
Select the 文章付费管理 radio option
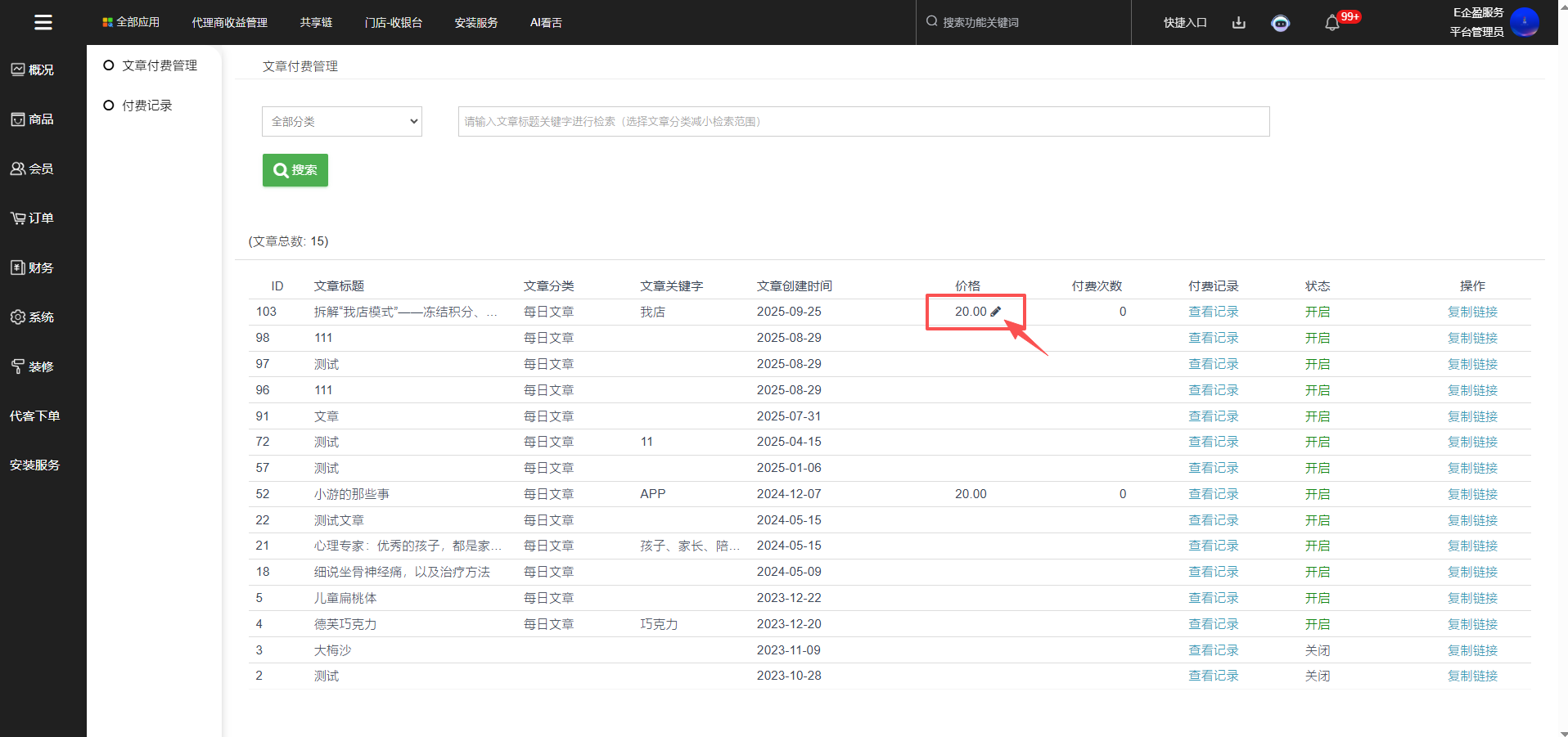(x=109, y=65)
